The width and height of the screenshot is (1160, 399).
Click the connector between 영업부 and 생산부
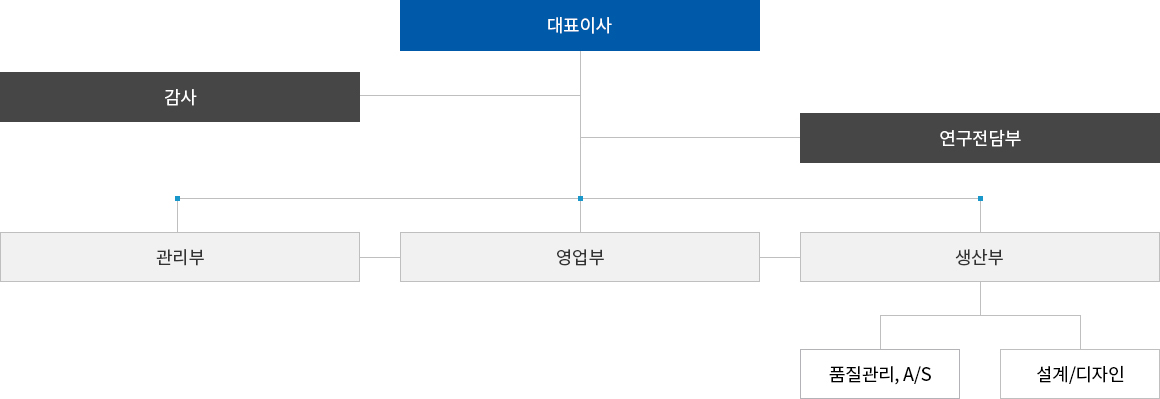780,257
